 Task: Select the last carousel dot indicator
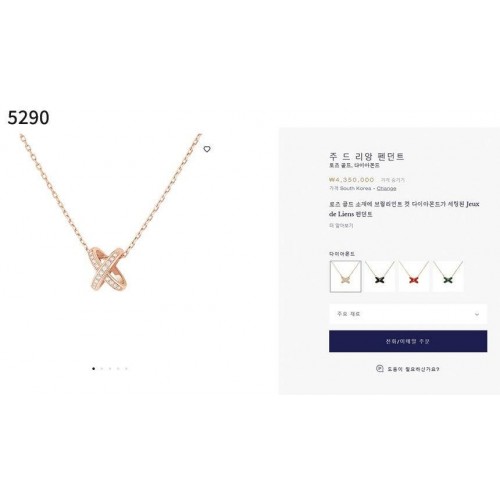(x=126, y=369)
